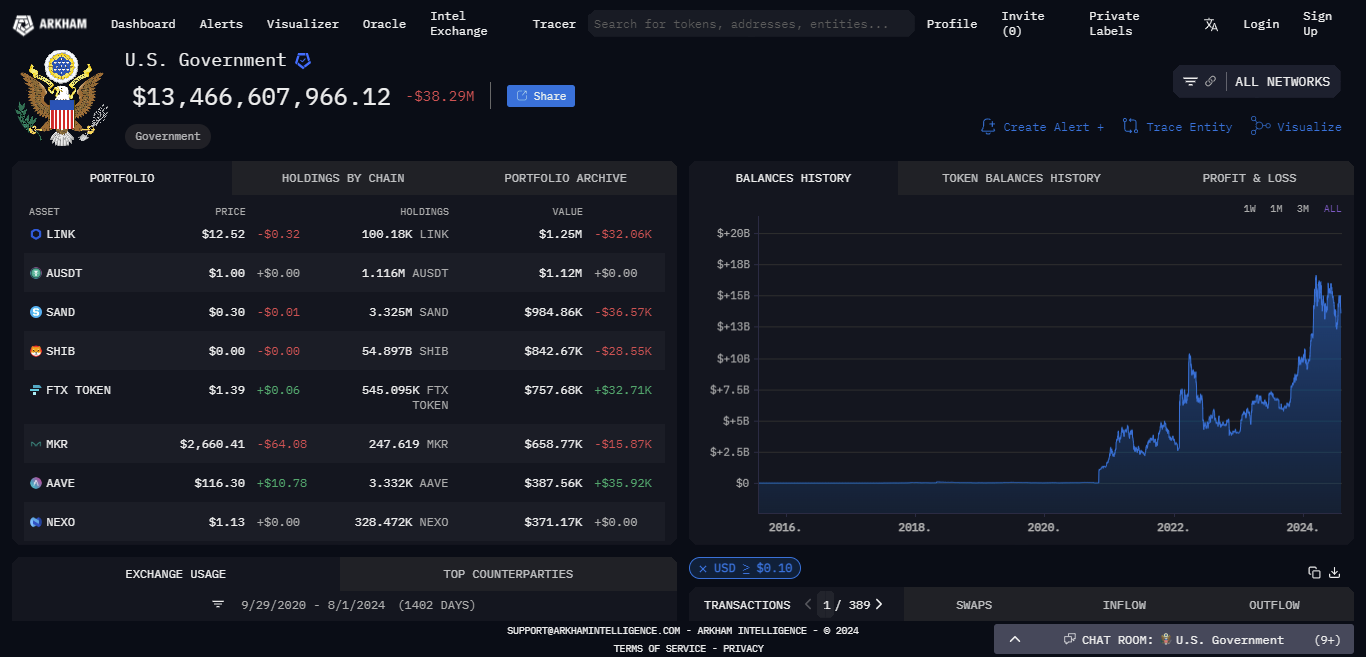This screenshot has width=1366, height=657.
Task: Download transactions with the download icon
Action: click(x=1334, y=572)
